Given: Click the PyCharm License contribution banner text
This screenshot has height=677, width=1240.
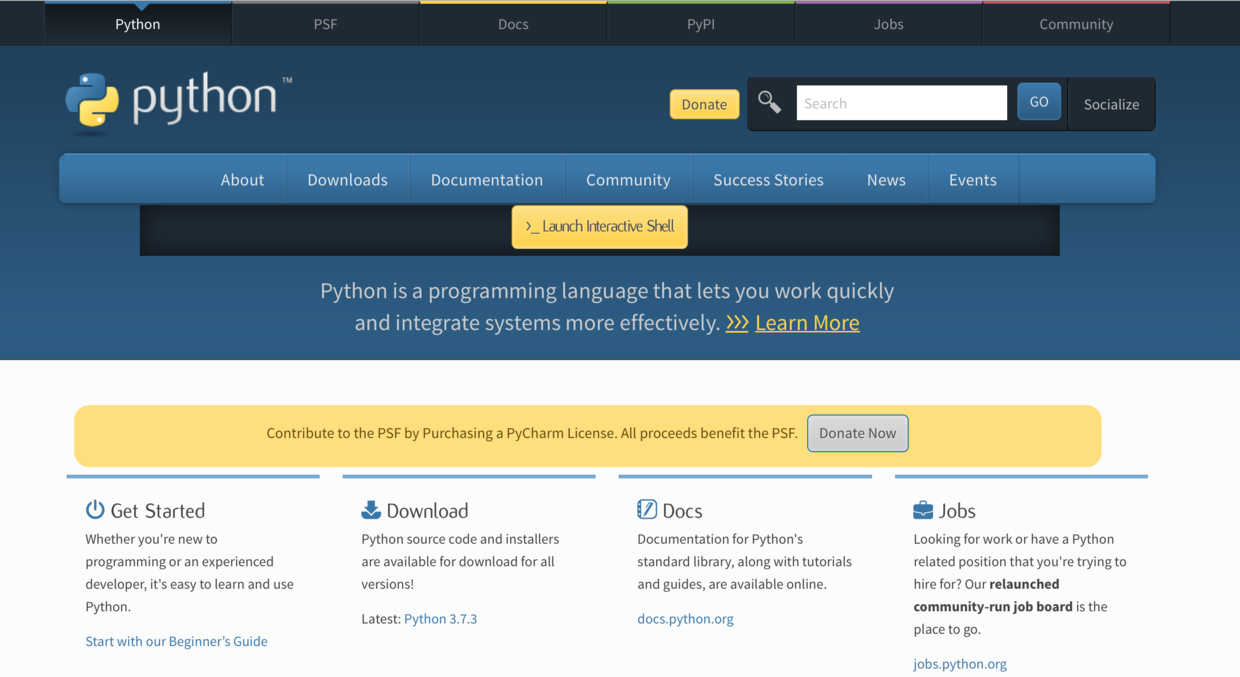Looking at the screenshot, I should [x=532, y=433].
